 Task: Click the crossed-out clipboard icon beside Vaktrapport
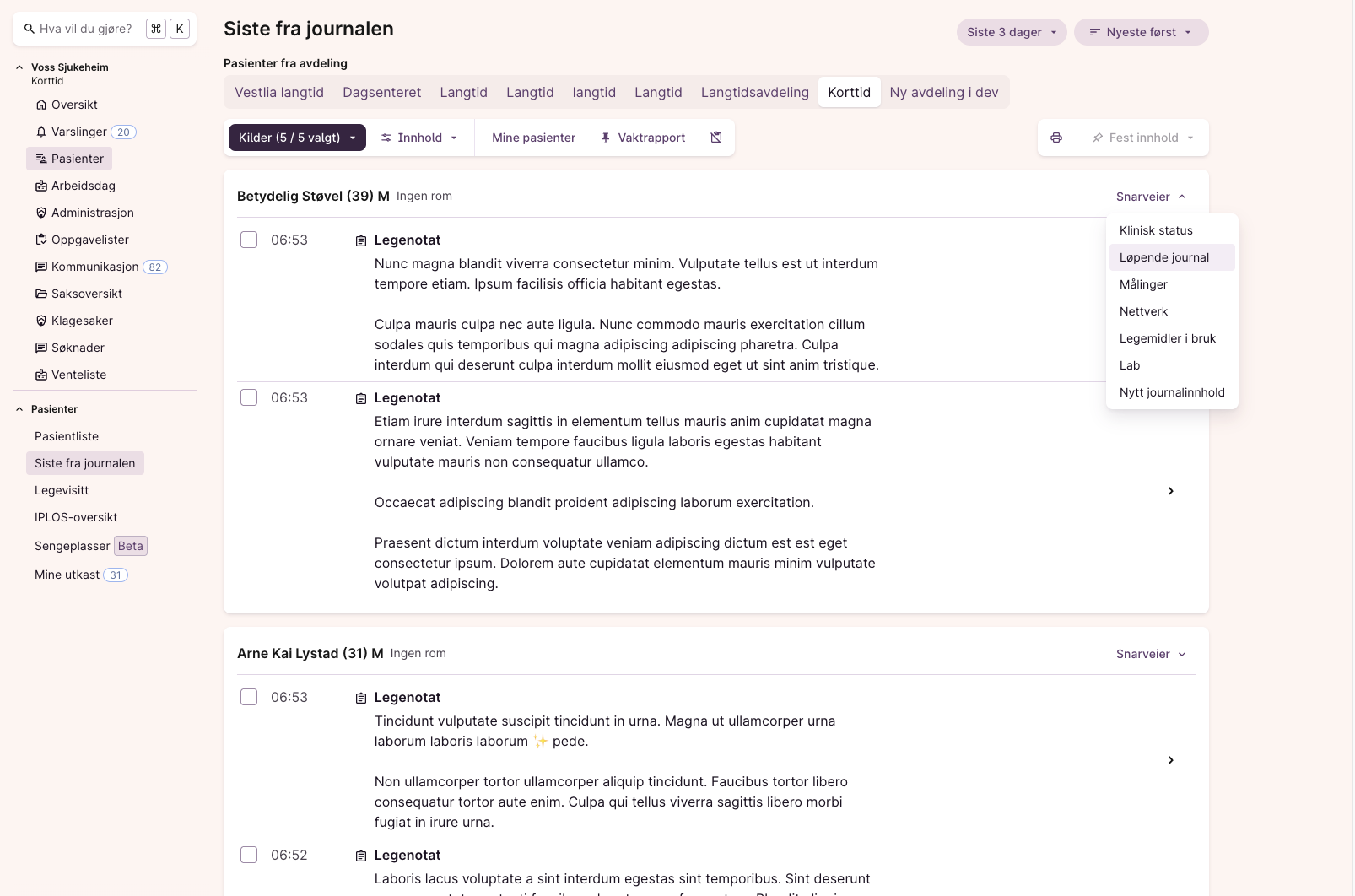(x=716, y=138)
